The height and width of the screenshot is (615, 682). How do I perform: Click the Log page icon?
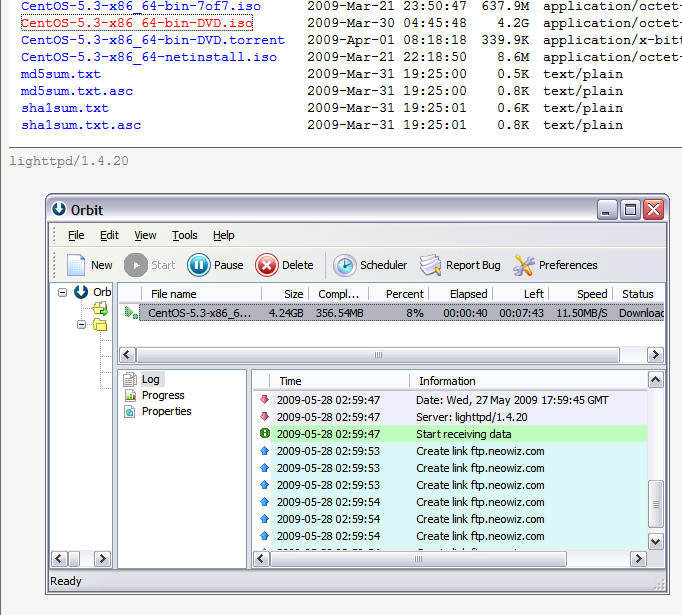(x=130, y=379)
